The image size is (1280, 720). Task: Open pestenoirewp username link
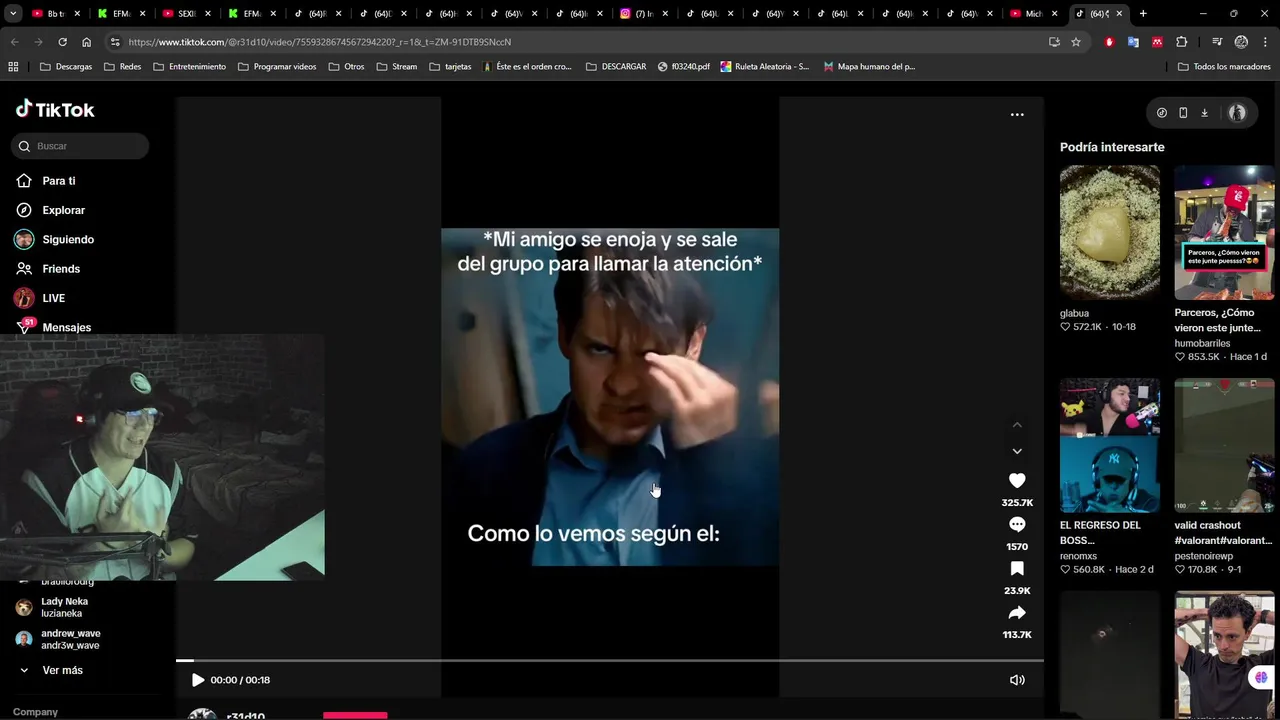click(x=1204, y=556)
